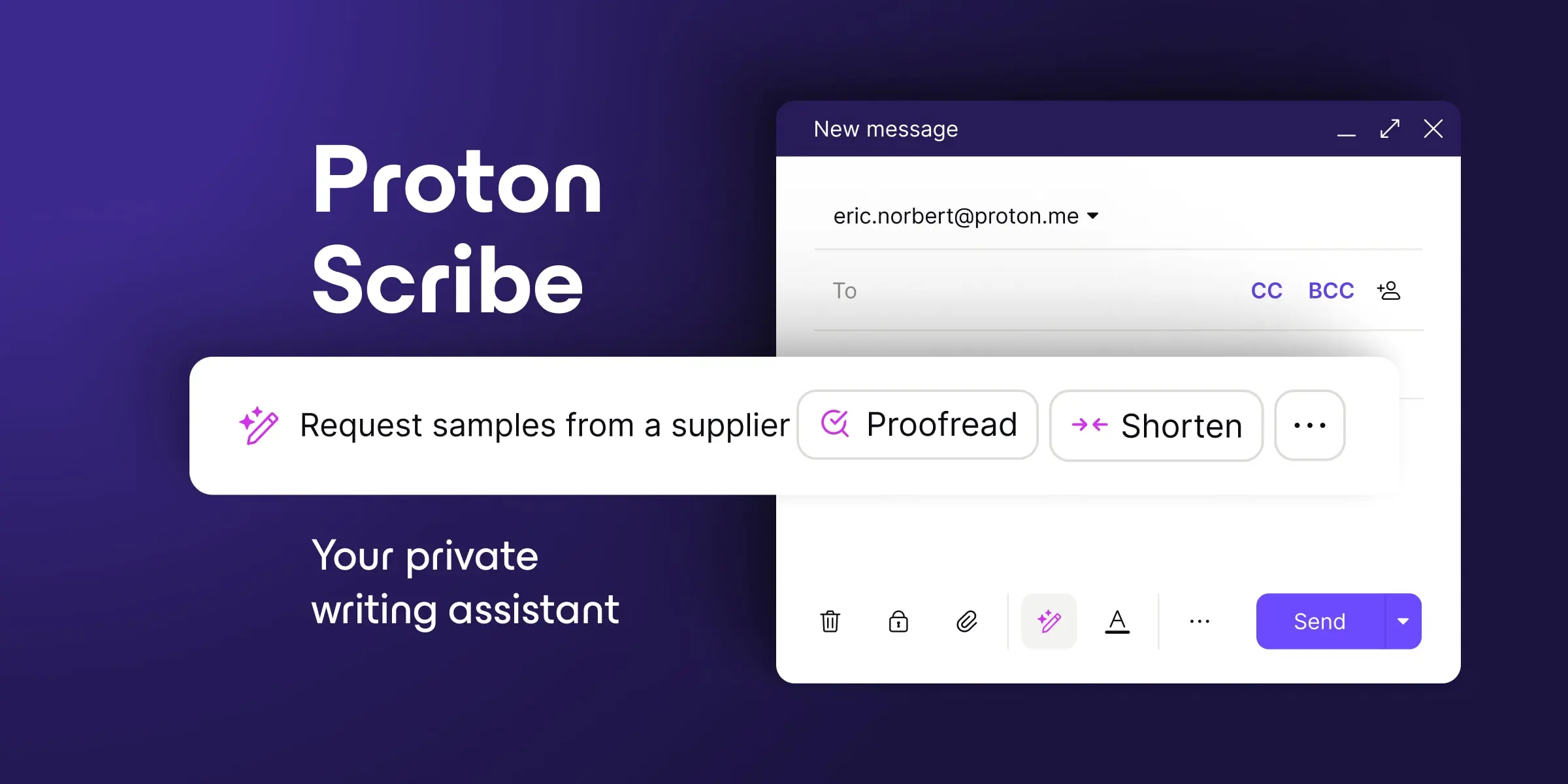Click the add contact icon

1391,290
